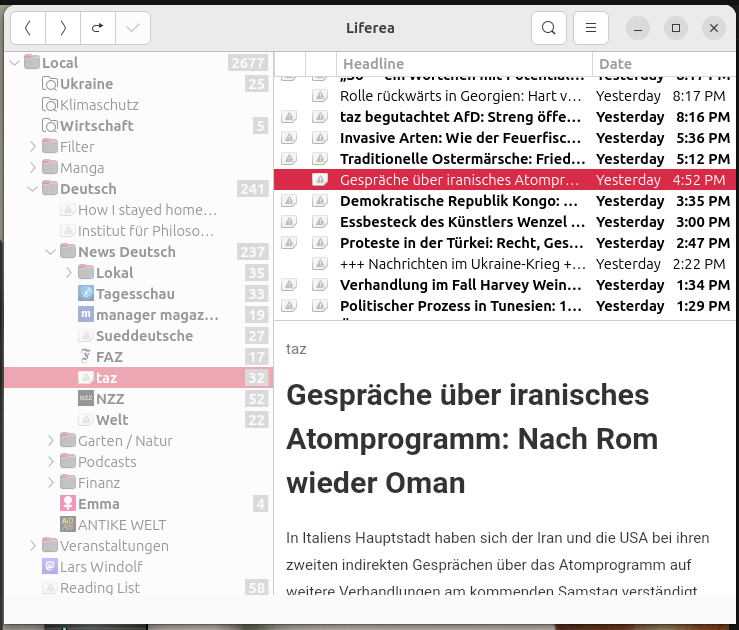Open the manager magazin feed

point(139,315)
